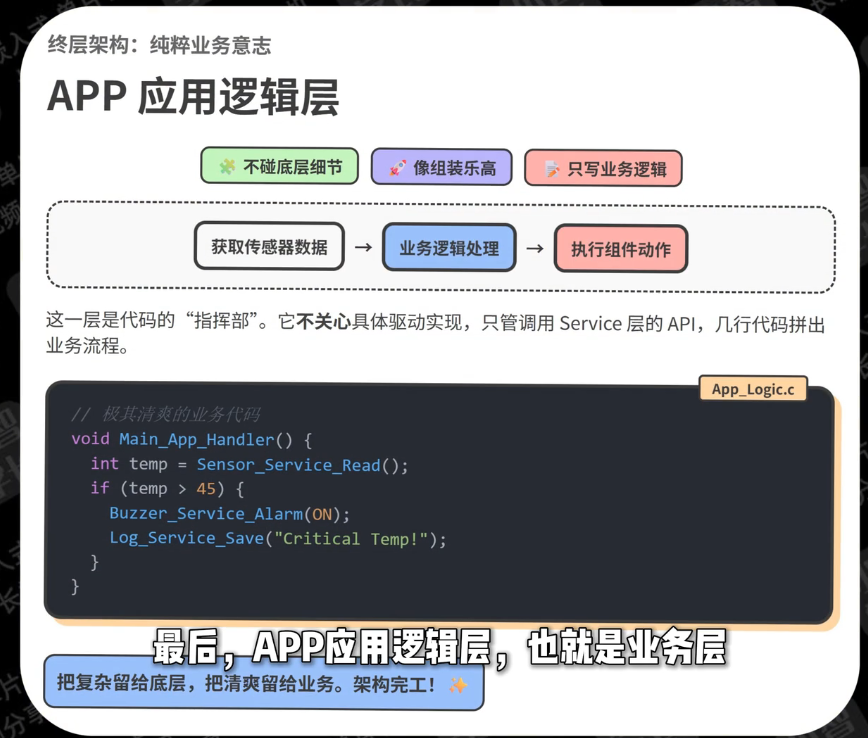Click the 业务逻辑处理 flow box
Screen dimensions: 868x738
[x=449, y=247]
